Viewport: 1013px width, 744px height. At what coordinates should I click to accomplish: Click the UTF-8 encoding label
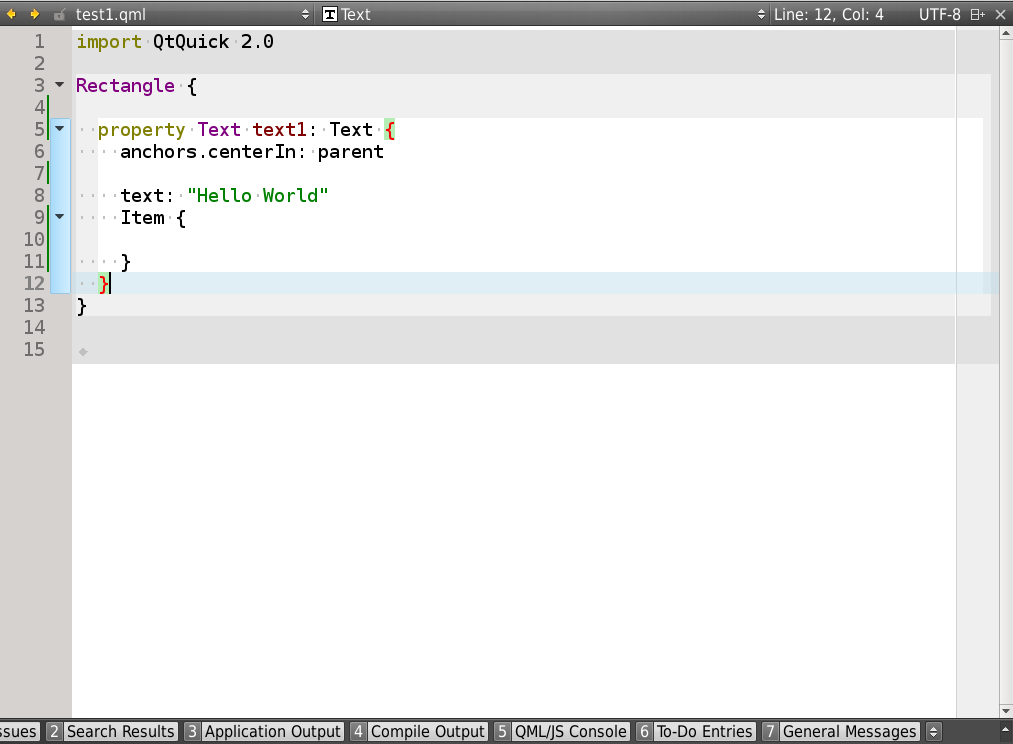click(x=939, y=14)
